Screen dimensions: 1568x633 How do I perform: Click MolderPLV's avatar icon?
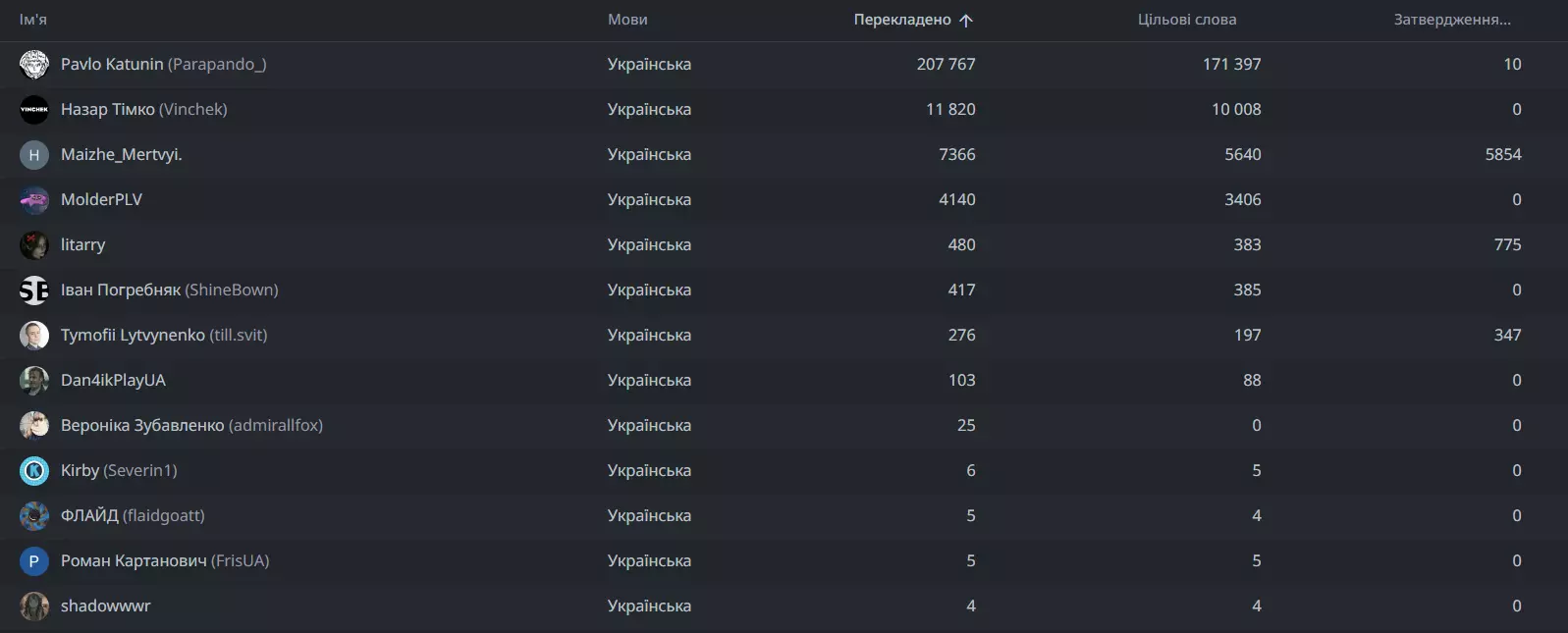pos(34,200)
